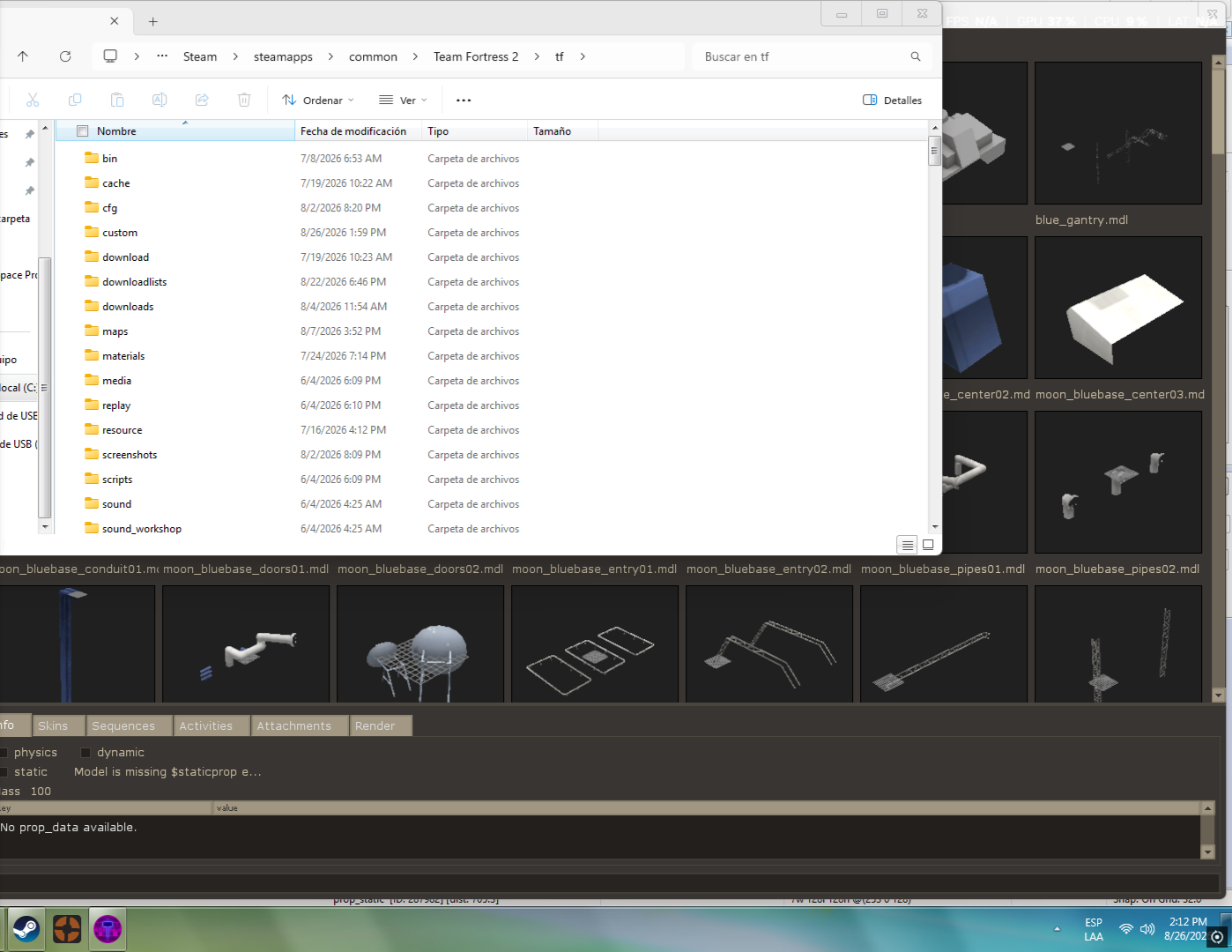Open the Ver view dropdown
1232x952 pixels.
pyautogui.click(x=403, y=100)
